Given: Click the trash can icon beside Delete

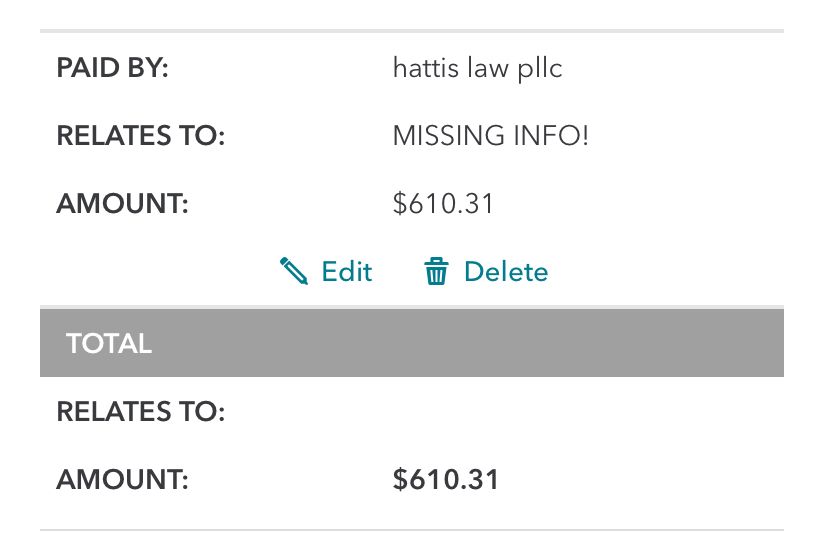Looking at the screenshot, I should 436,272.
